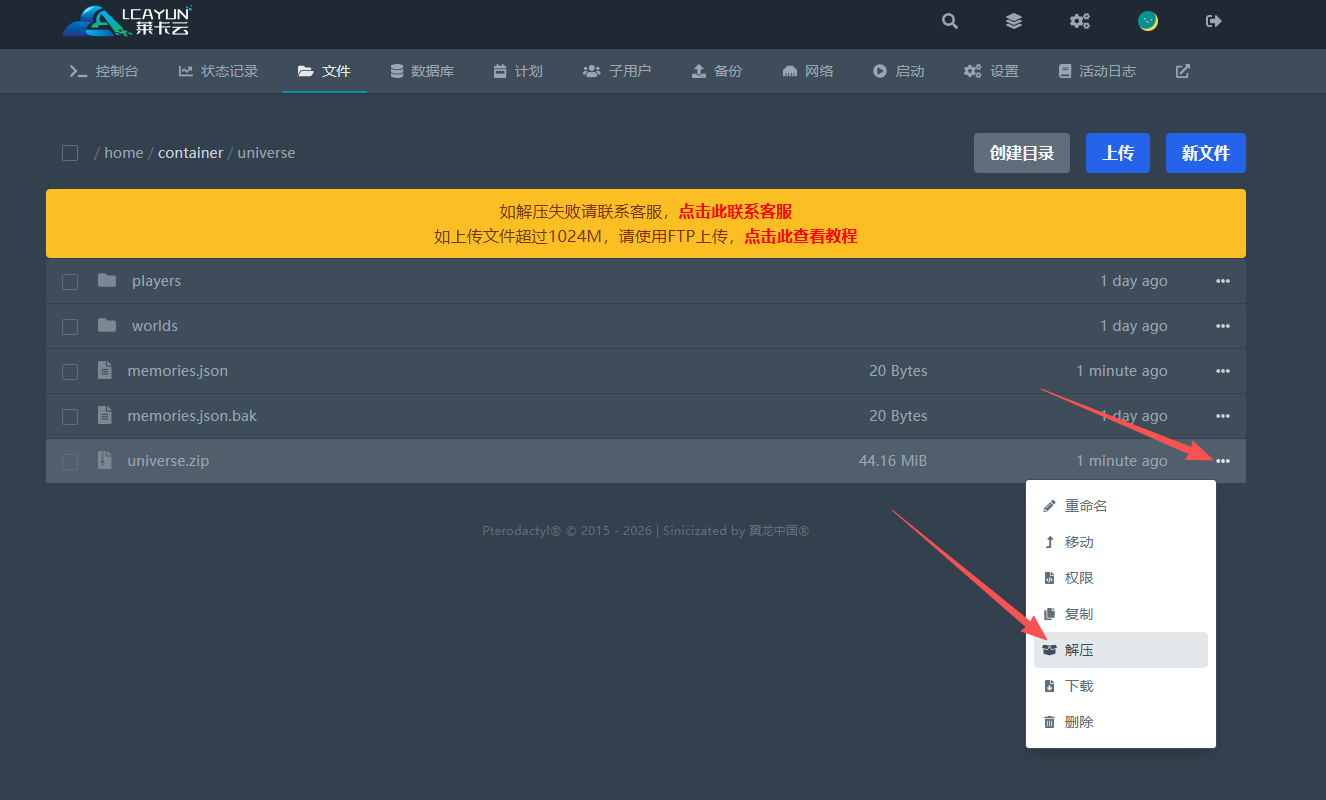Click the logout icon in header
The image size is (1326, 800).
click(x=1214, y=21)
